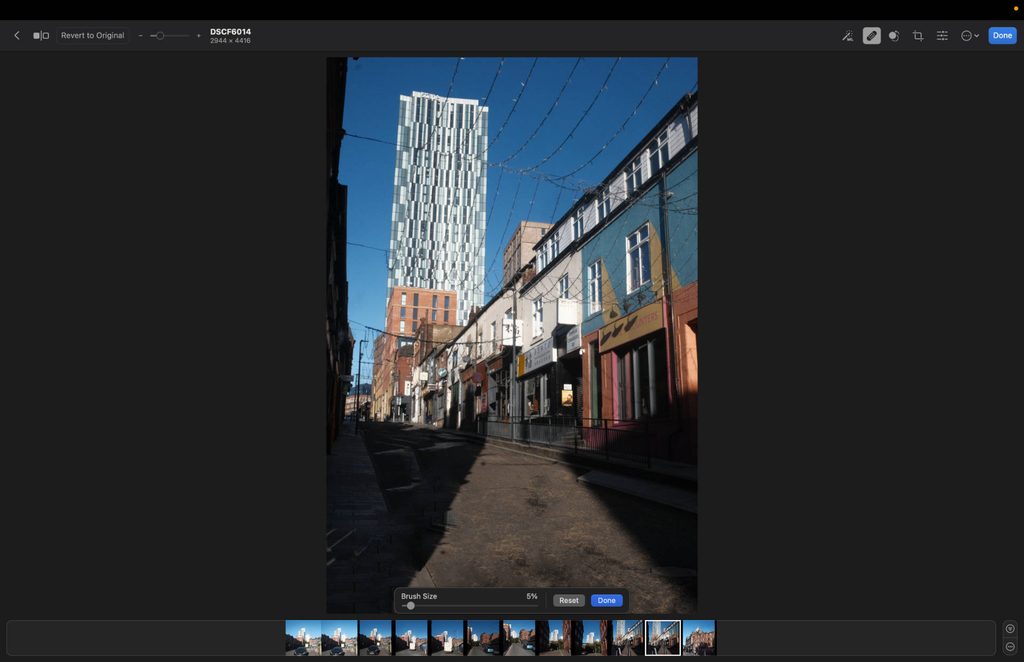Click the Brush Size slider knob
The height and width of the screenshot is (662, 1024).
point(410,606)
